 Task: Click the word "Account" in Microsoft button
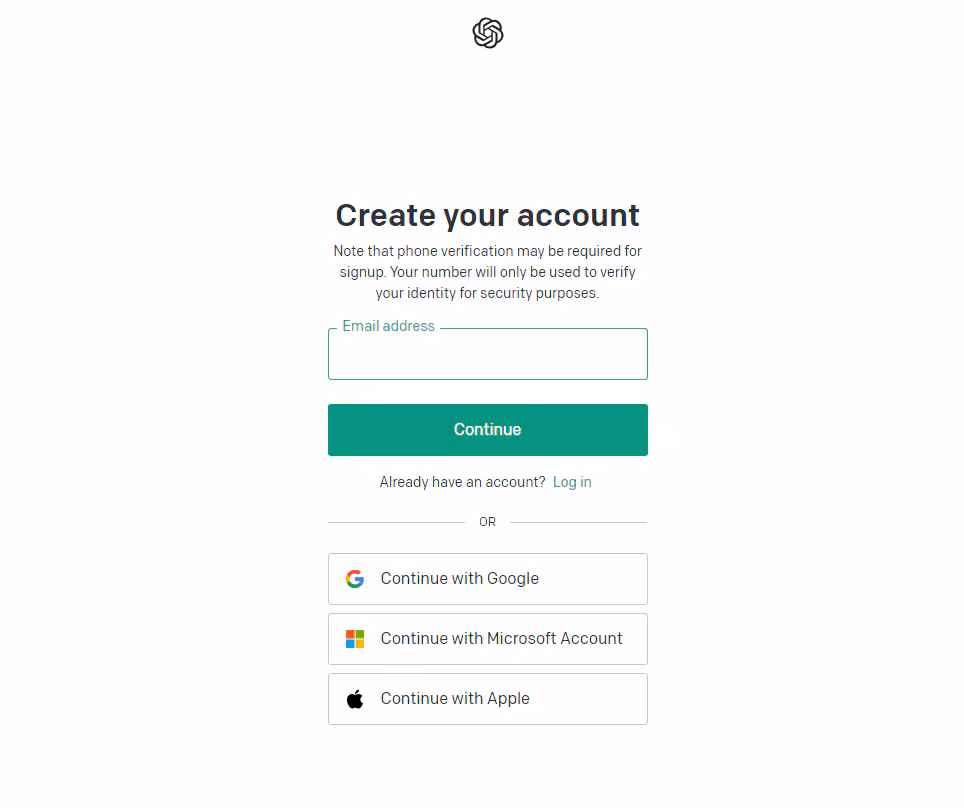tap(591, 639)
